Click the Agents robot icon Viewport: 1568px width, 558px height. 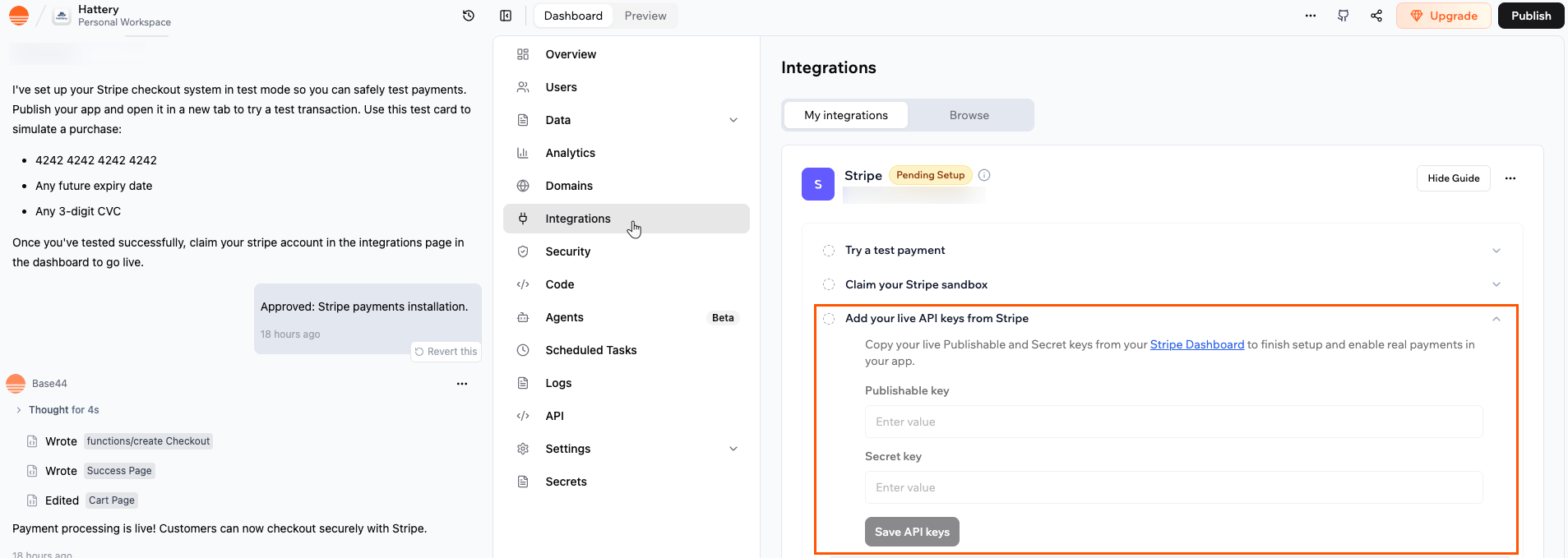click(523, 317)
